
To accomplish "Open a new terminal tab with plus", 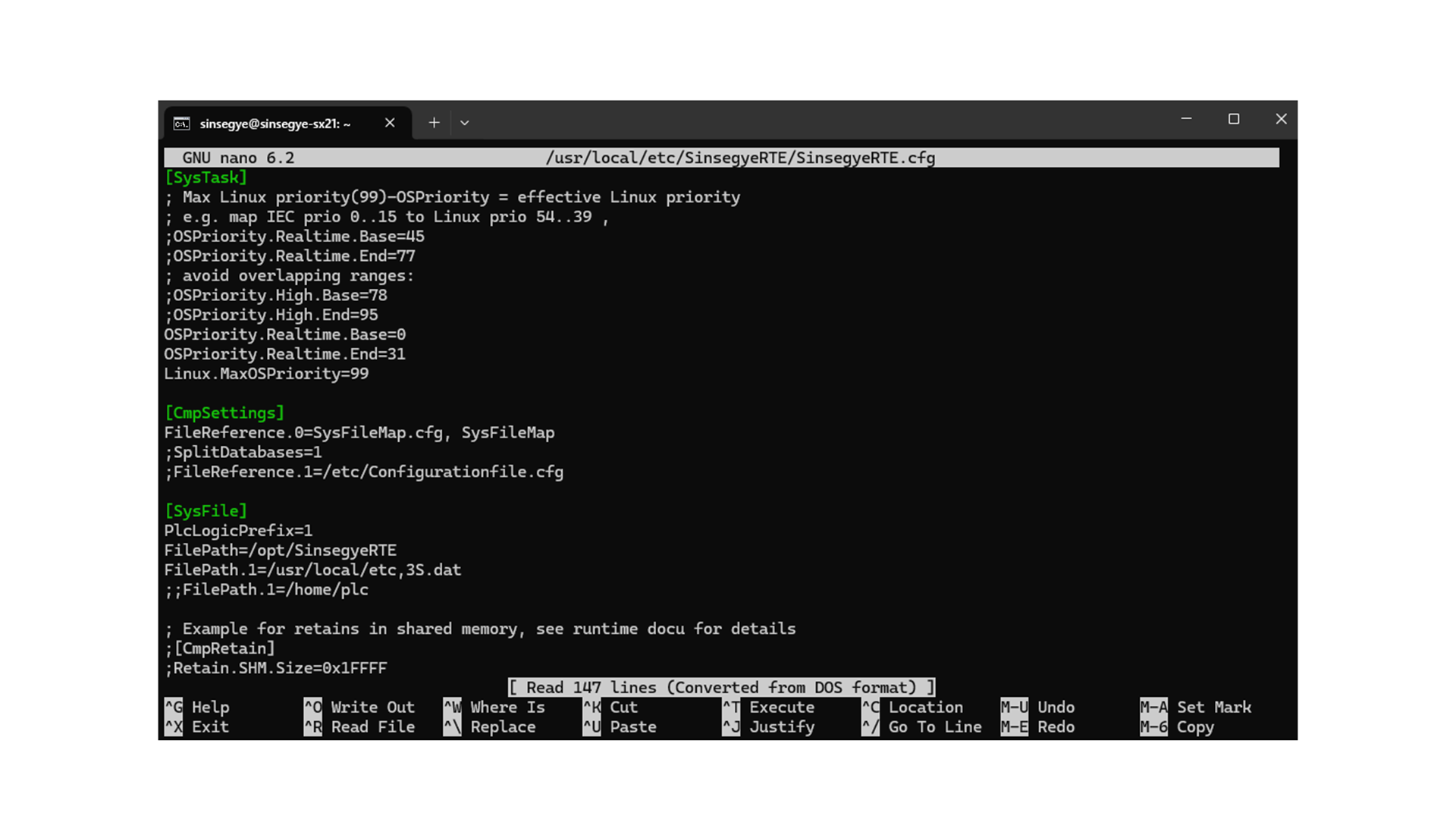I will pyautogui.click(x=434, y=123).
